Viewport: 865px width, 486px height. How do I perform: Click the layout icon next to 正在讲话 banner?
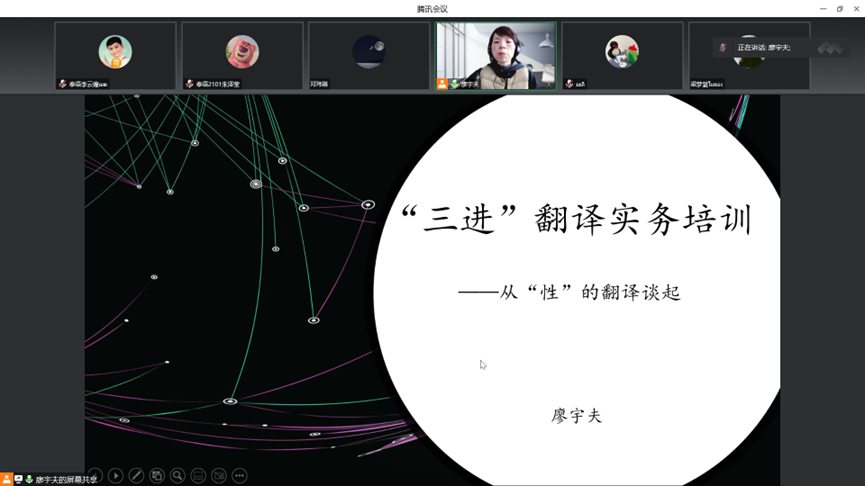[830, 48]
